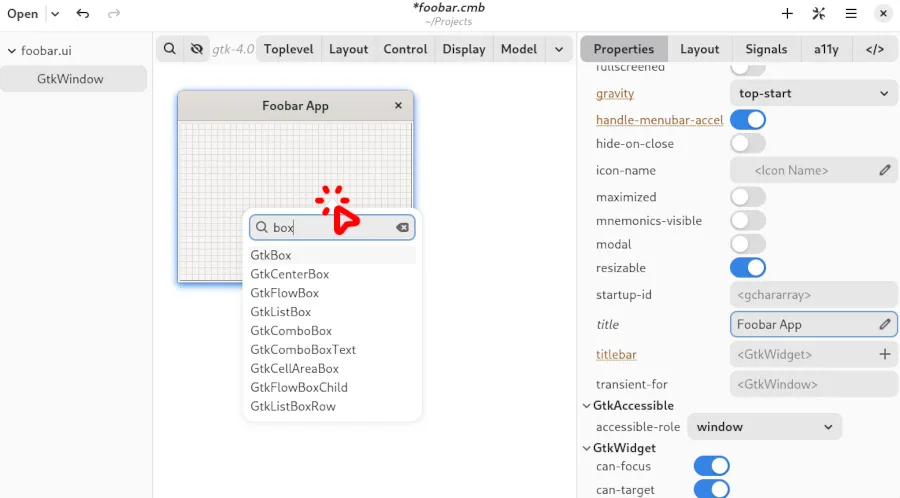
Task: Click the Toplevel widget group button
Action: pos(288,49)
